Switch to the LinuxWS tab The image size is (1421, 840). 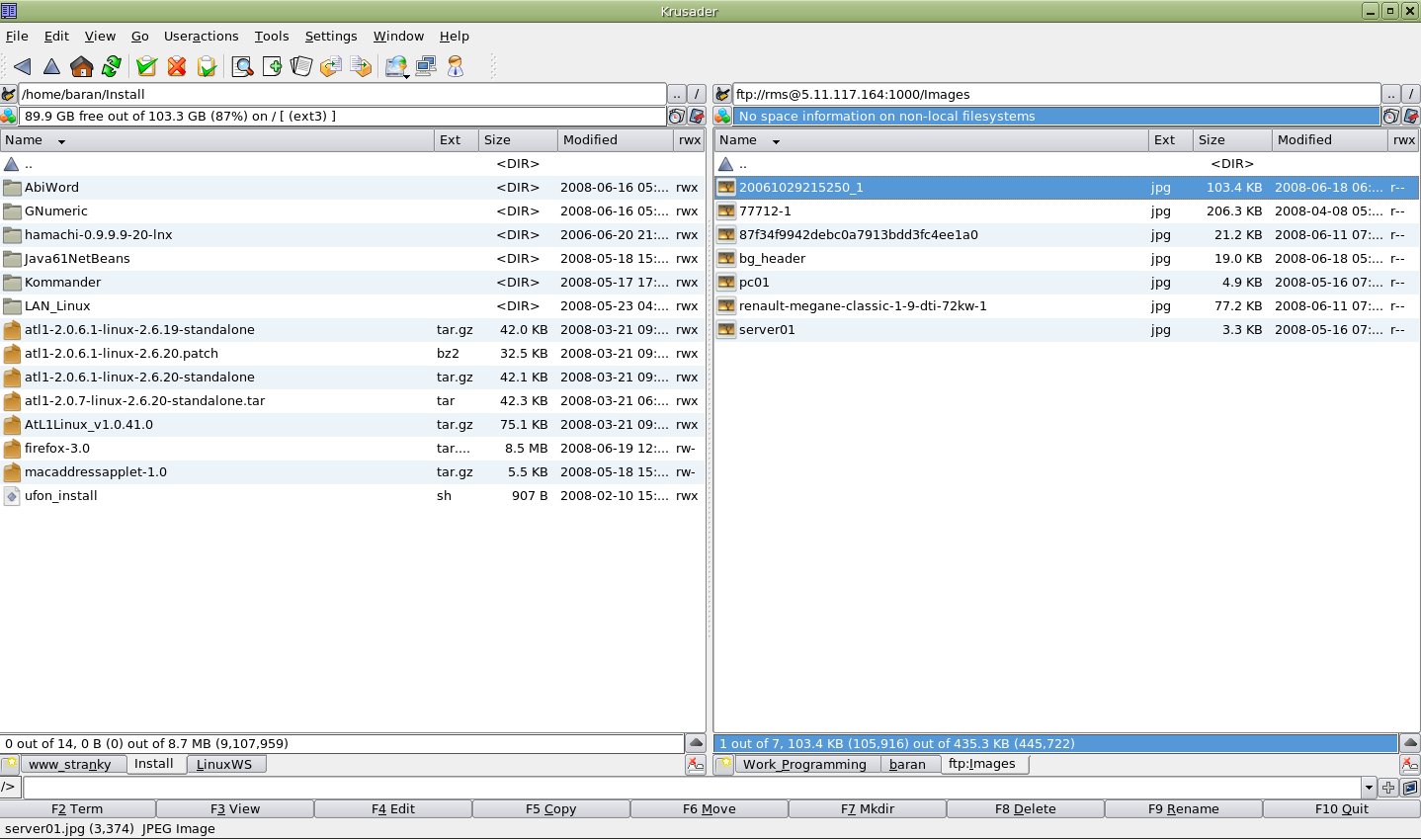pos(224,764)
